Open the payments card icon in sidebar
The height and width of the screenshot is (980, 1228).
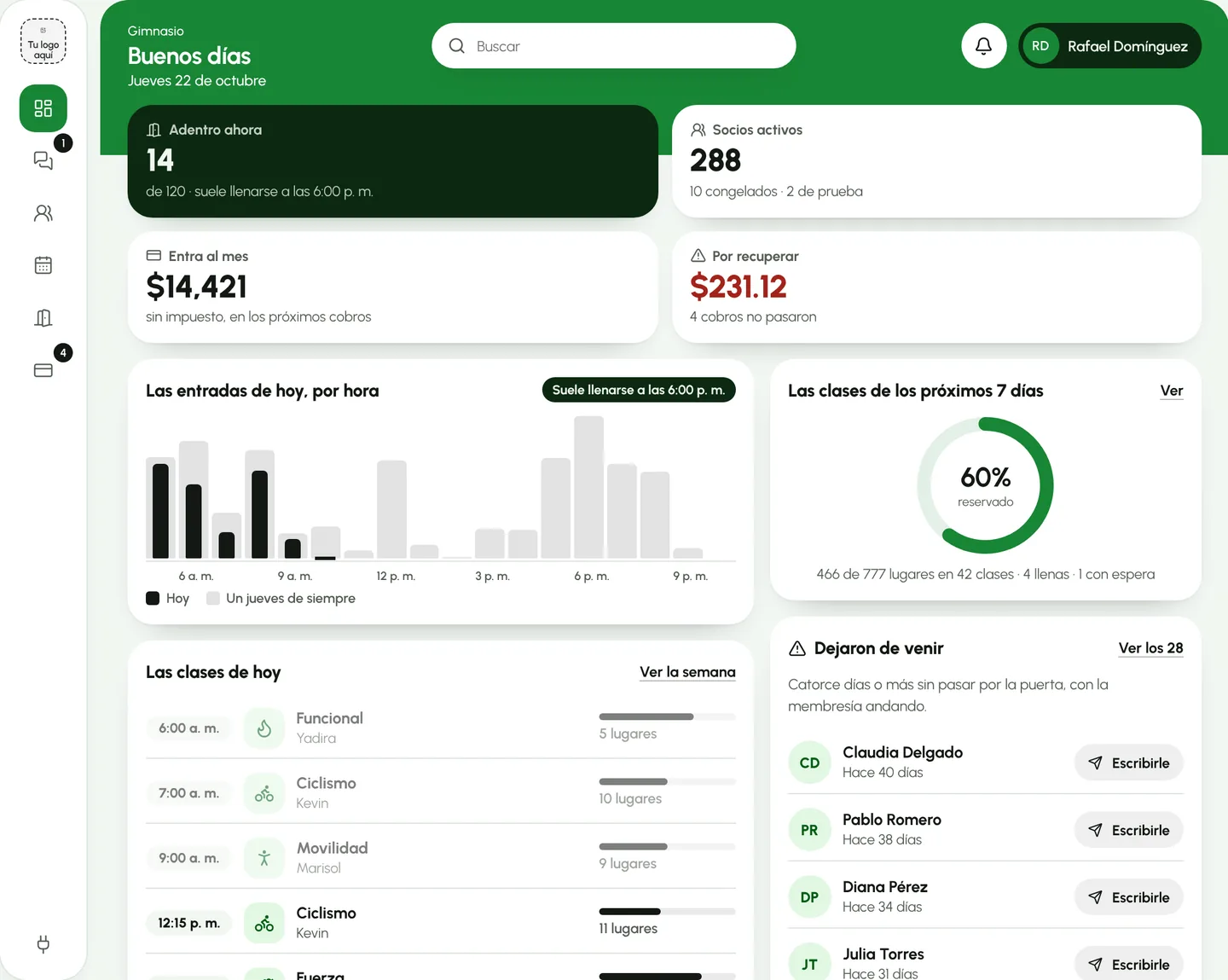coord(43,370)
